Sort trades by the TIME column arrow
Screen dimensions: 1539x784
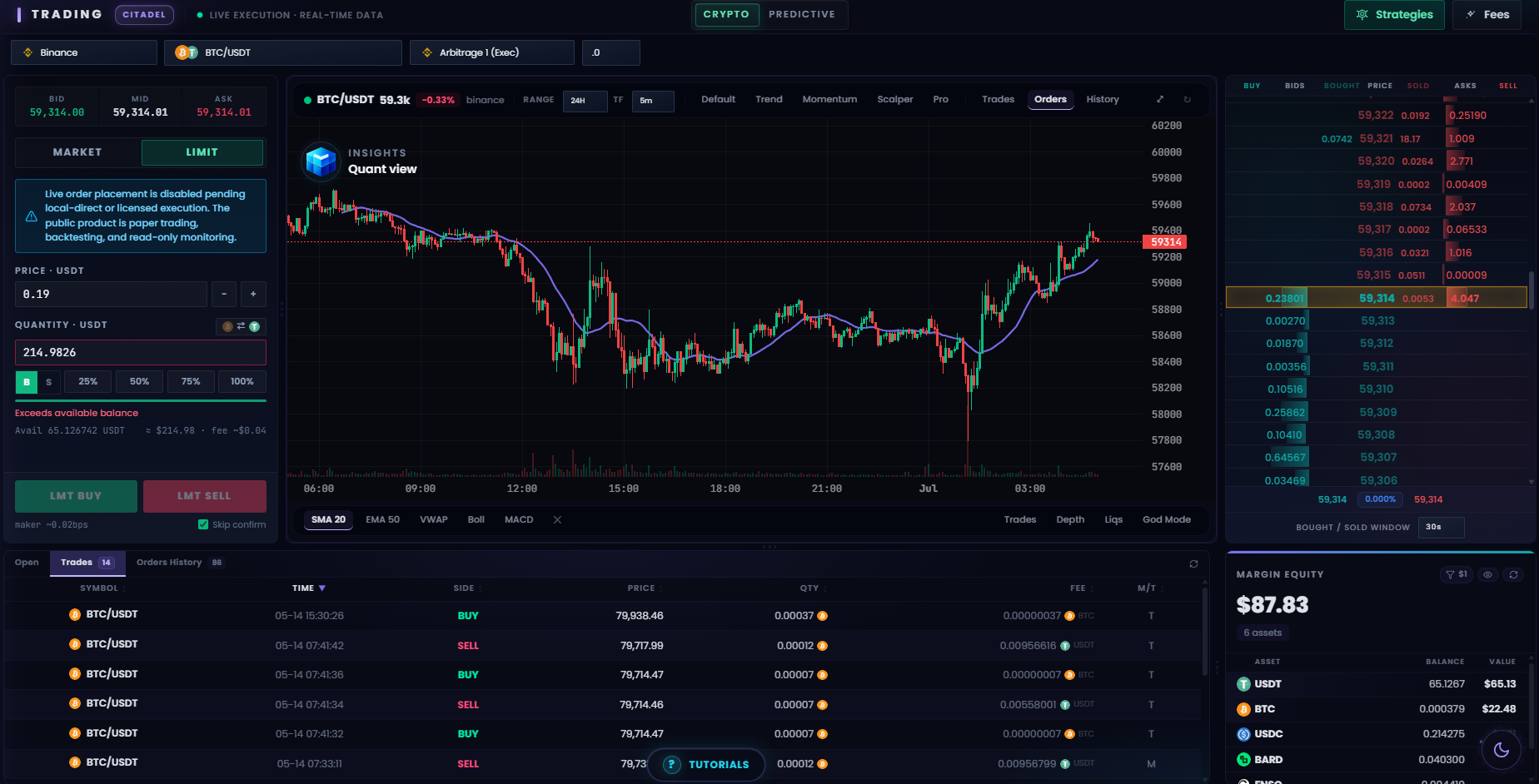click(322, 588)
